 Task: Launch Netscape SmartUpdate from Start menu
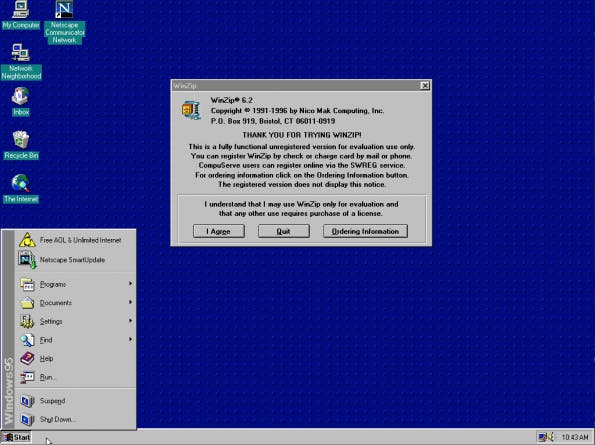(x=75, y=260)
